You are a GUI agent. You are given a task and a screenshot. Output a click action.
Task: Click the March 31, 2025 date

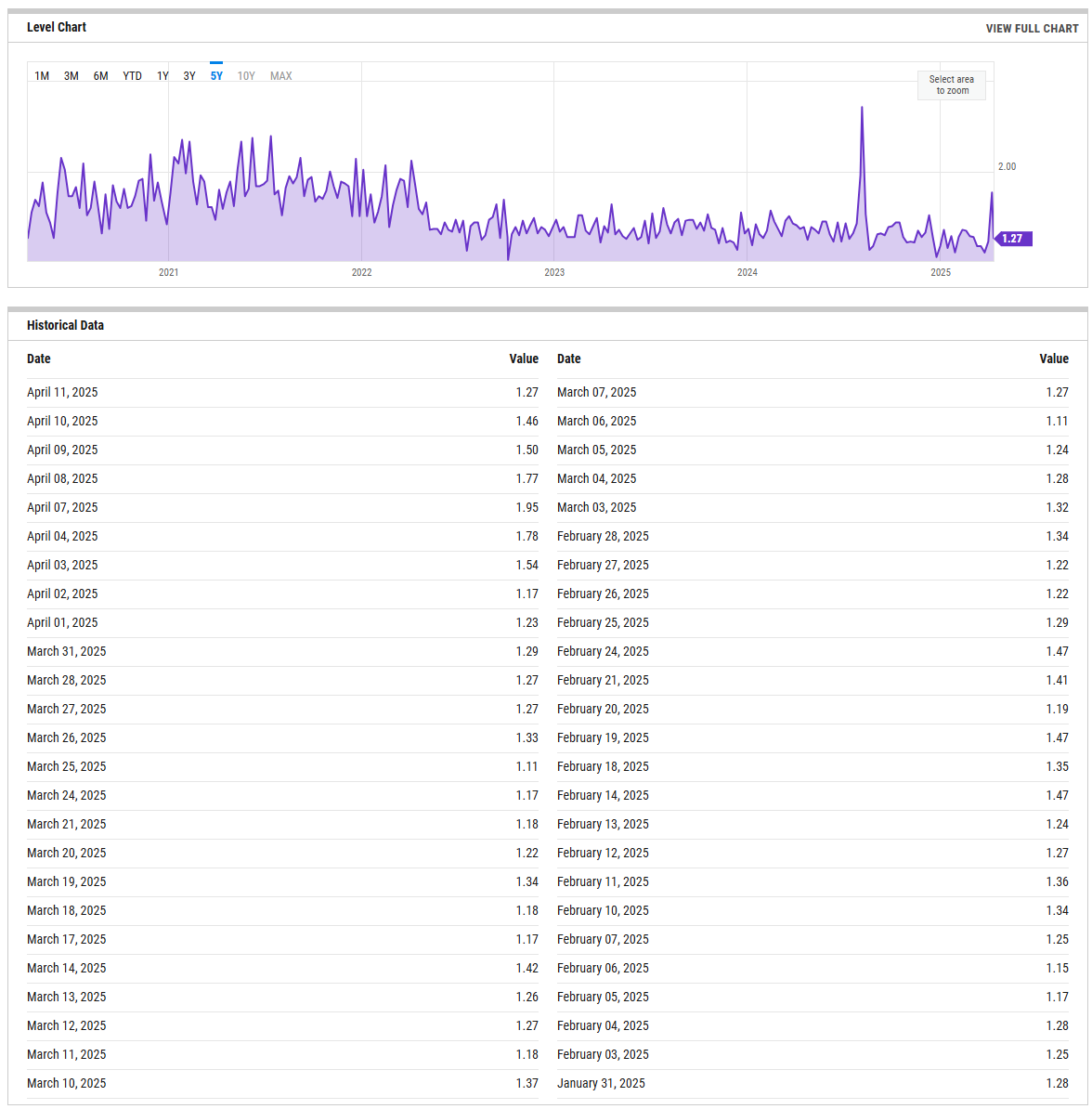67,651
